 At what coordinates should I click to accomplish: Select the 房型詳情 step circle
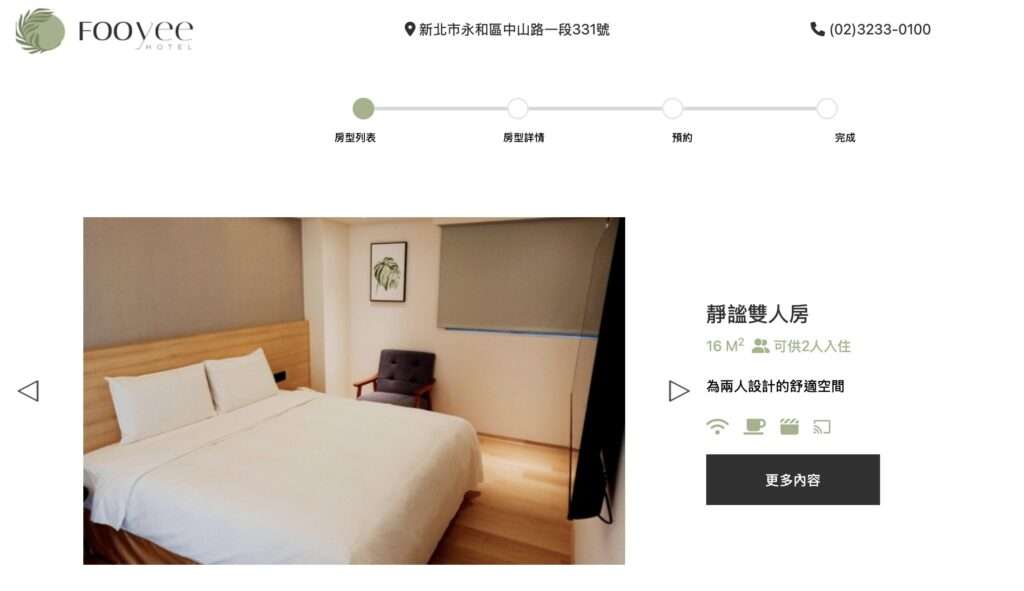tap(518, 108)
